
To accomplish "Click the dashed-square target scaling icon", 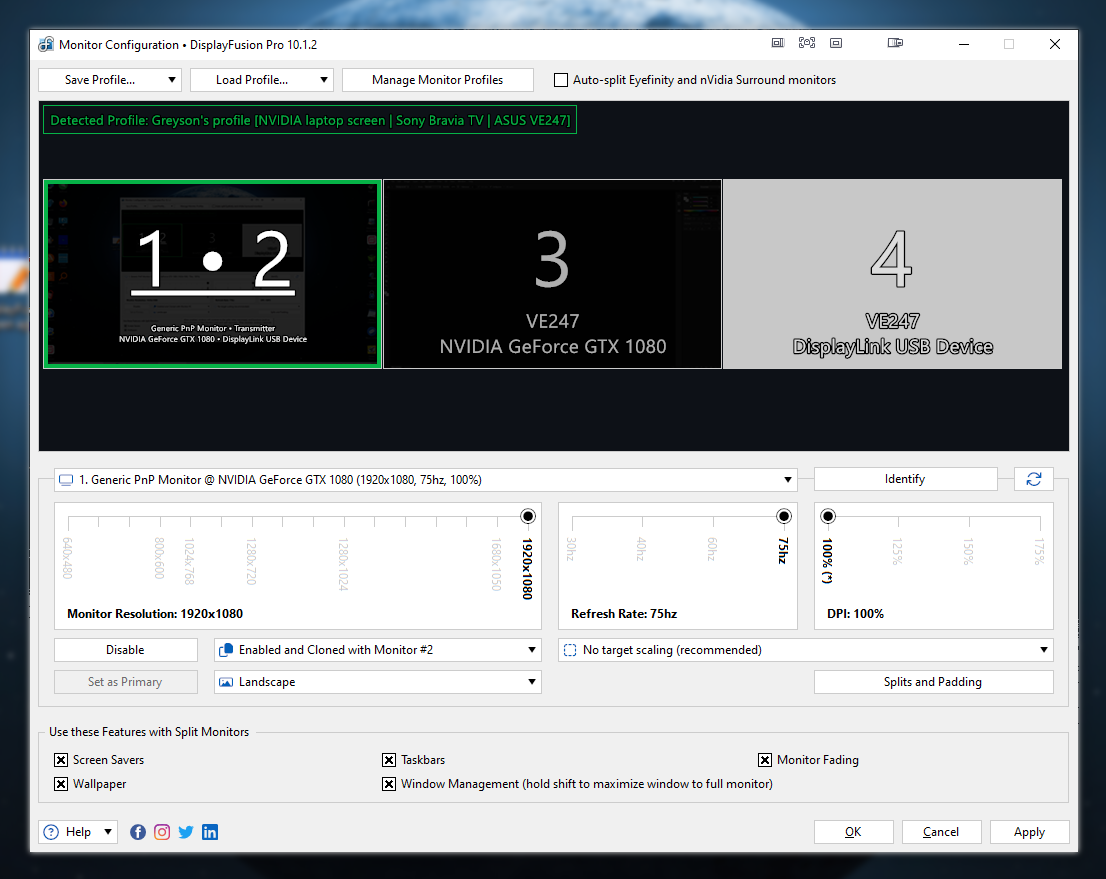I will [x=570, y=650].
